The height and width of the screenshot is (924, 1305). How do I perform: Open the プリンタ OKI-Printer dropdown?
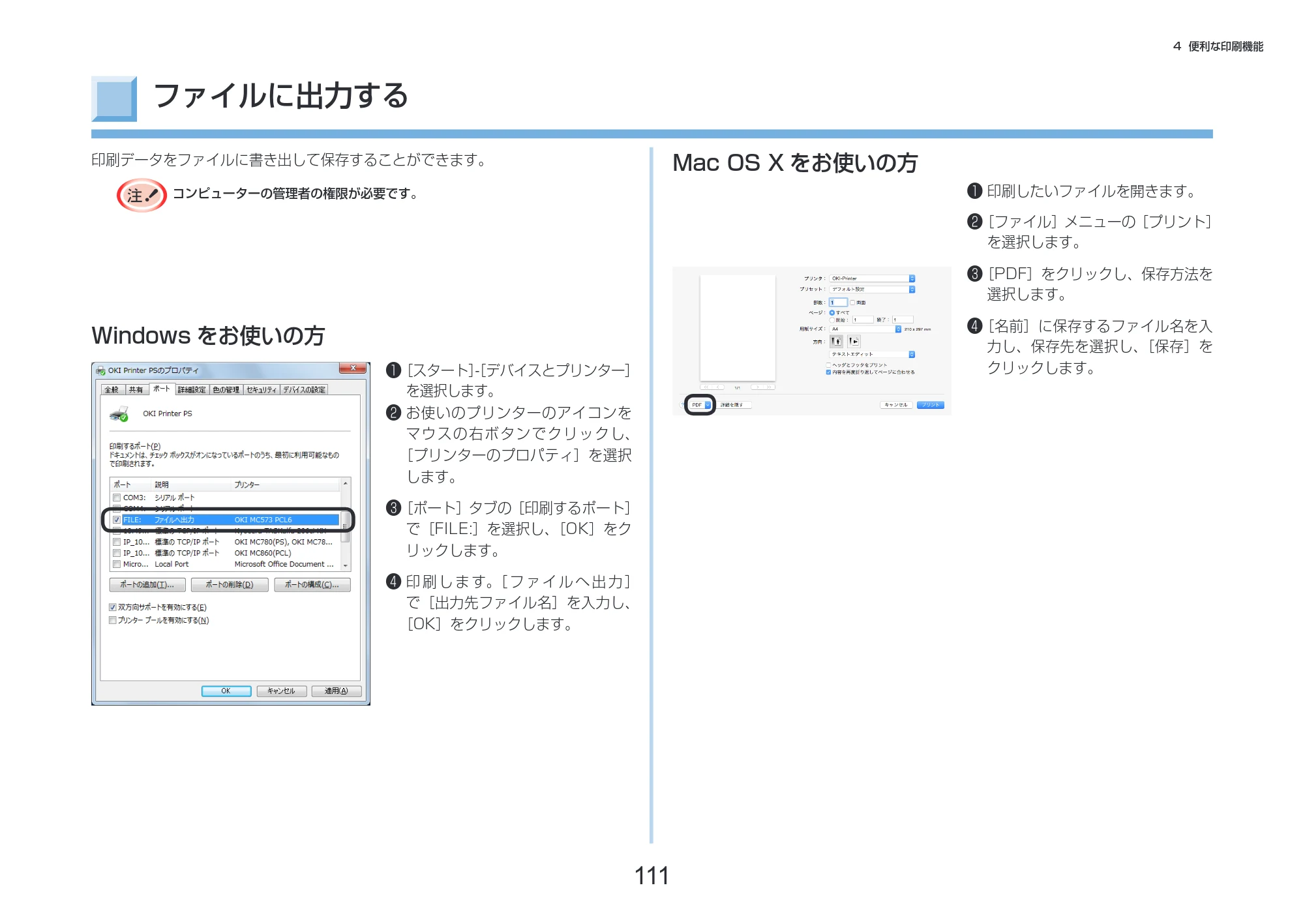pos(872,278)
